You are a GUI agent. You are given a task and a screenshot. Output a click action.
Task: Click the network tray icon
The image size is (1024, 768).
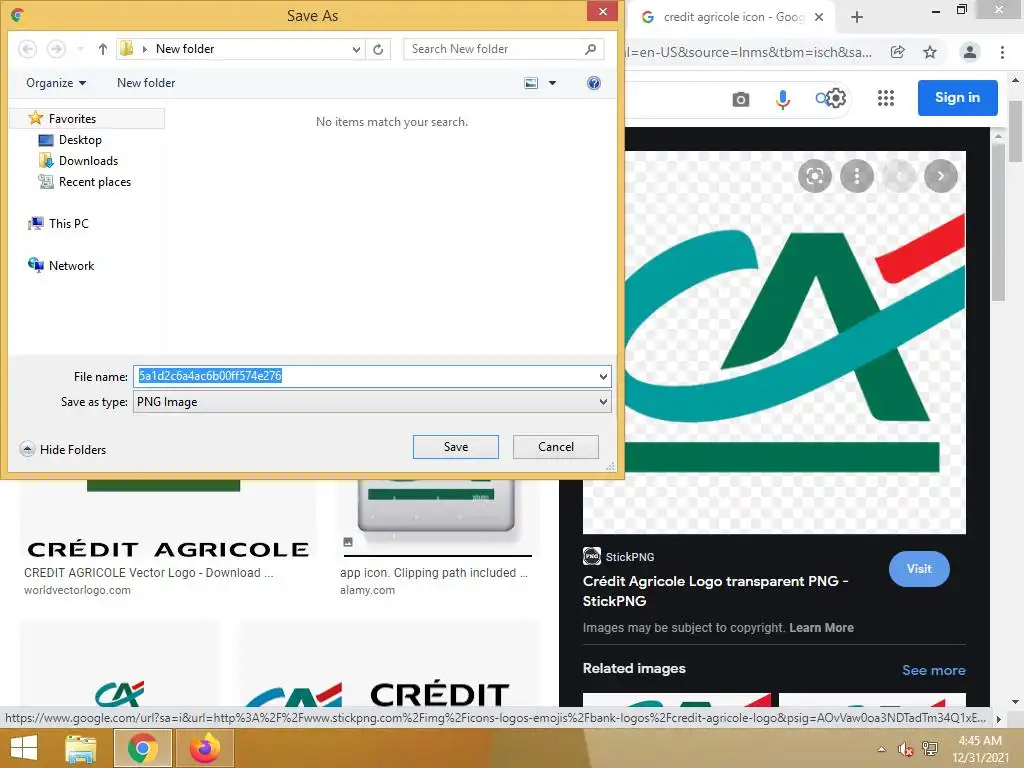[x=929, y=749]
